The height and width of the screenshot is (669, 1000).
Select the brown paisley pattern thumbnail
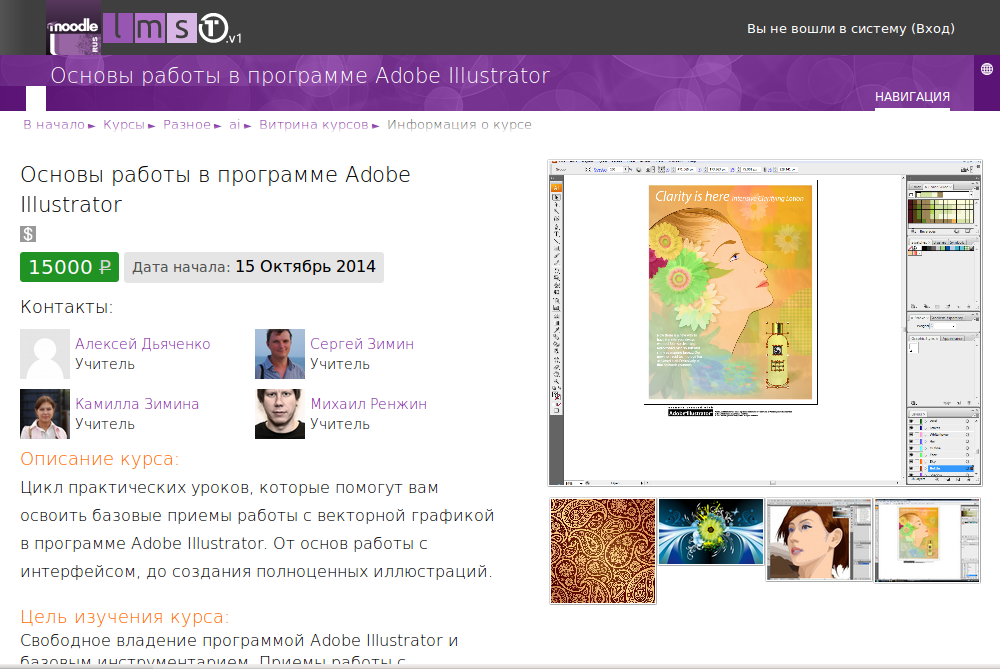click(603, 551)
